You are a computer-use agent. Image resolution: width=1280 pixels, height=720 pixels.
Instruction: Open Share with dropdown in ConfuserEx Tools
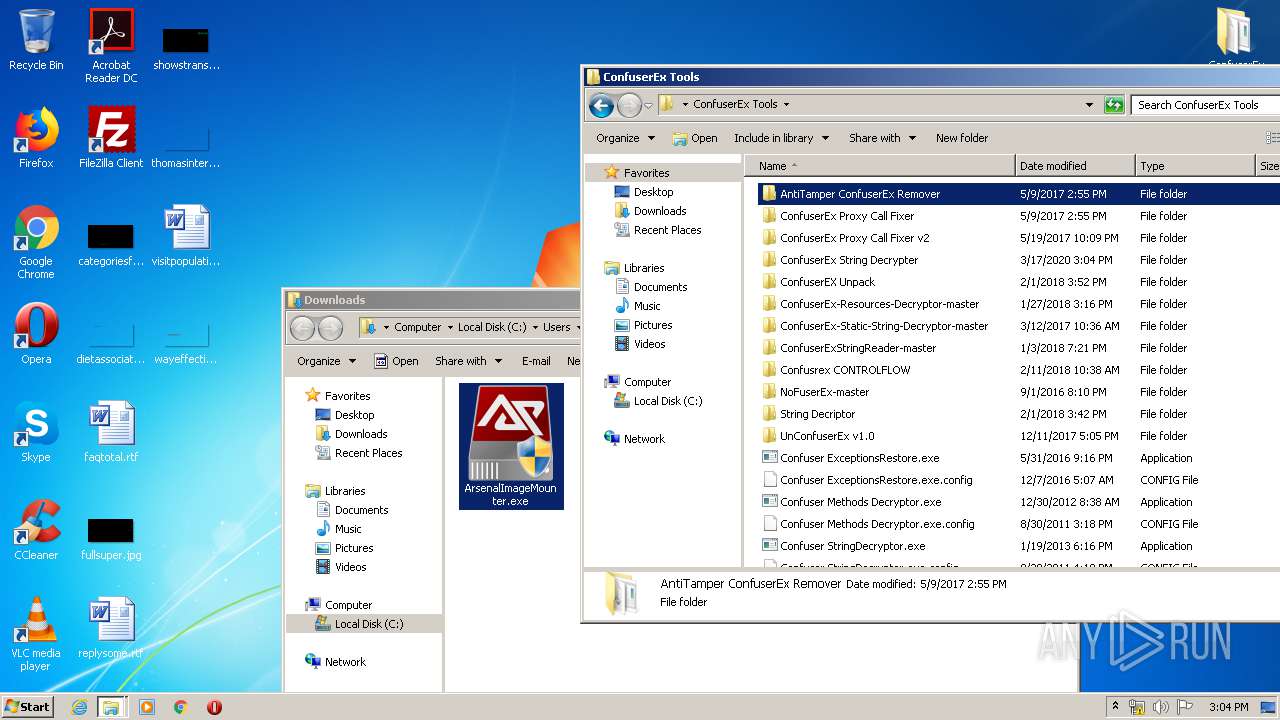[x=882, y=138]
